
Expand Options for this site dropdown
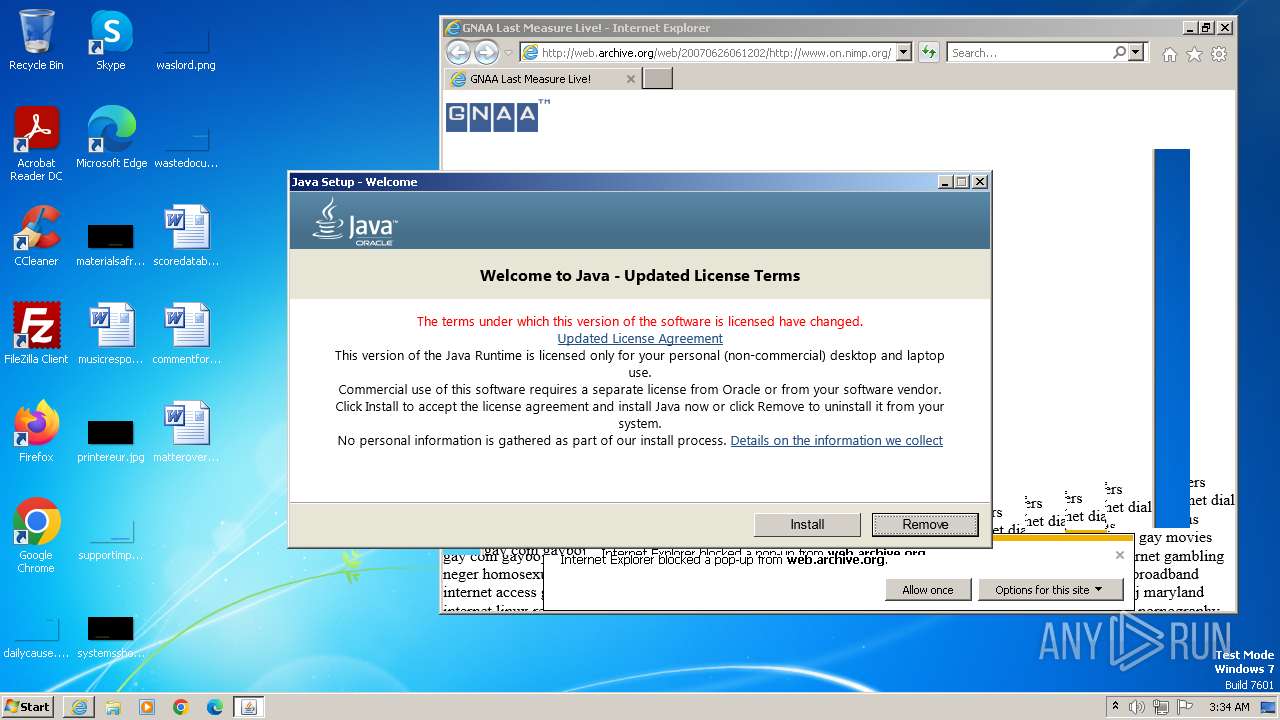tap(1049, 590)
